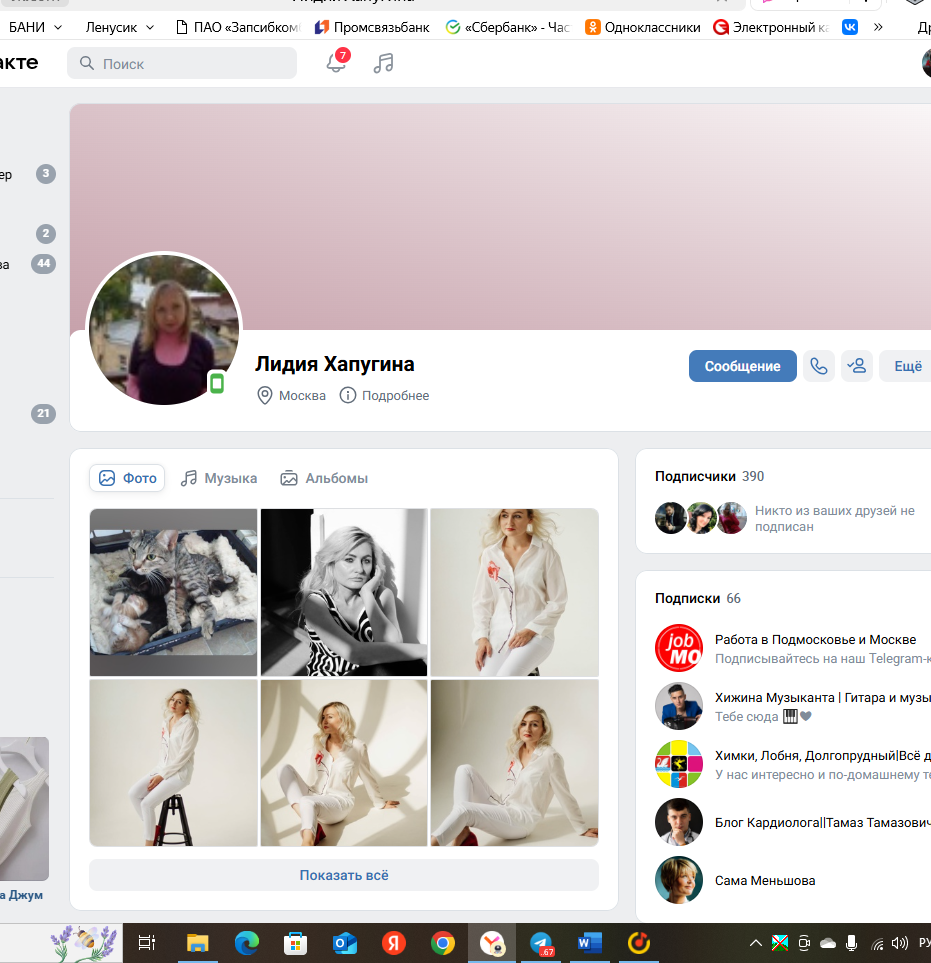Click the sidebar counter badge showing 3
Image resolution: width=931 pixels, height=963 pixels.
click(x=45, y=174)
